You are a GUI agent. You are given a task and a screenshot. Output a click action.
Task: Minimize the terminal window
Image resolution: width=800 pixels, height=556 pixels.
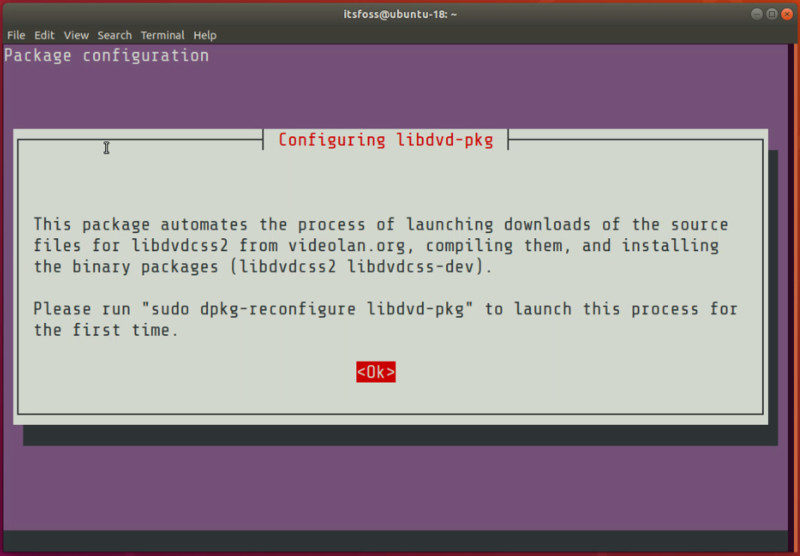pyautogui.click(x=757, y=14)
